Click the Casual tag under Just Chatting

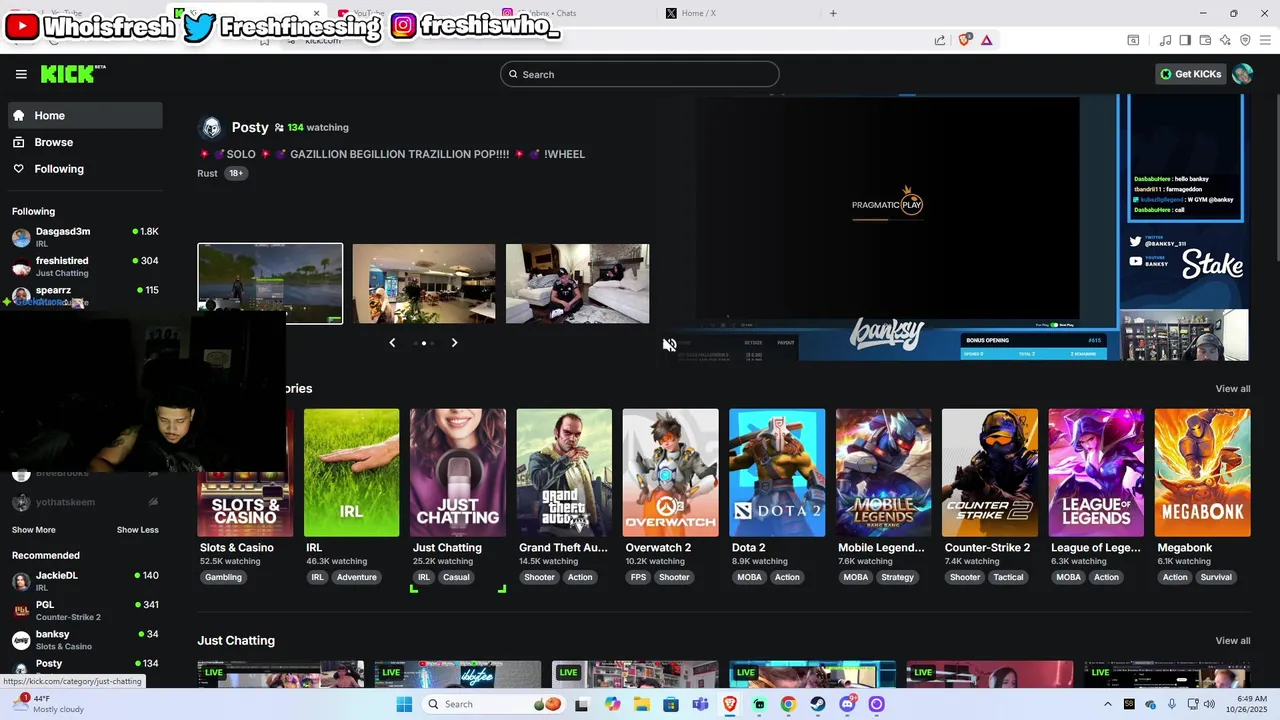click(x=456, y=577)
